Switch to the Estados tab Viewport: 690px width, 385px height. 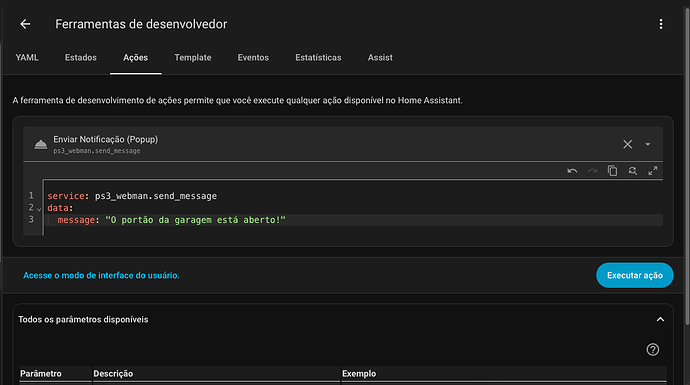[x=81, y=58]
